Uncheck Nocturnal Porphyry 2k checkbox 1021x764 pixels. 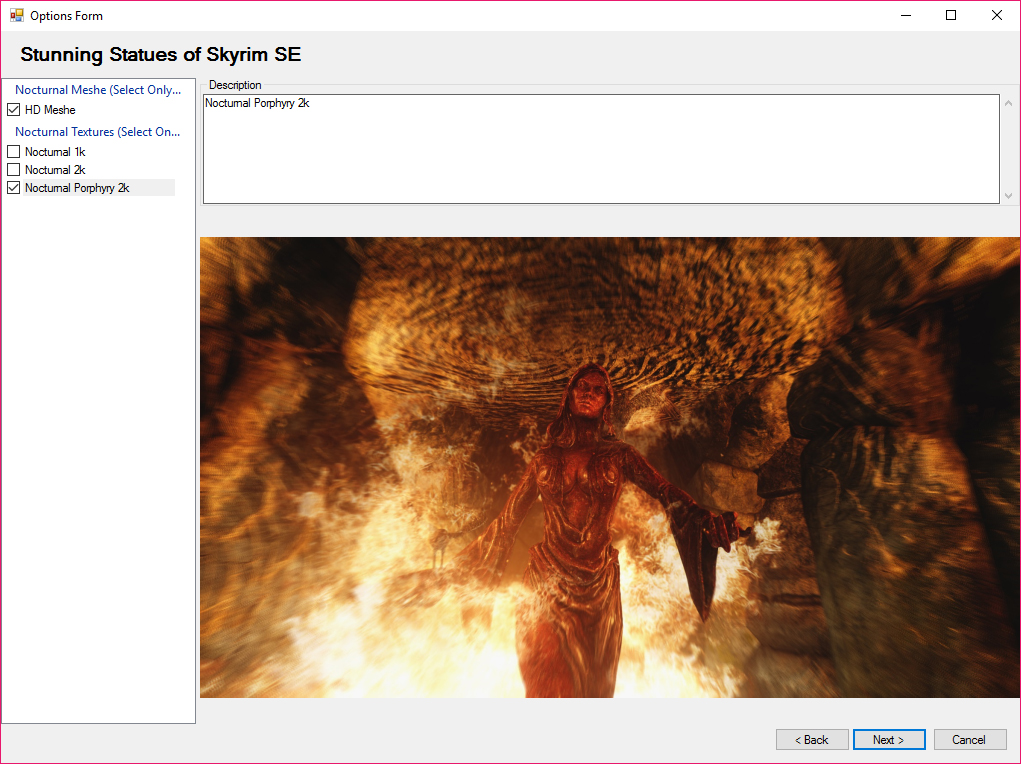pyautogui.click(x=14, y=188)
